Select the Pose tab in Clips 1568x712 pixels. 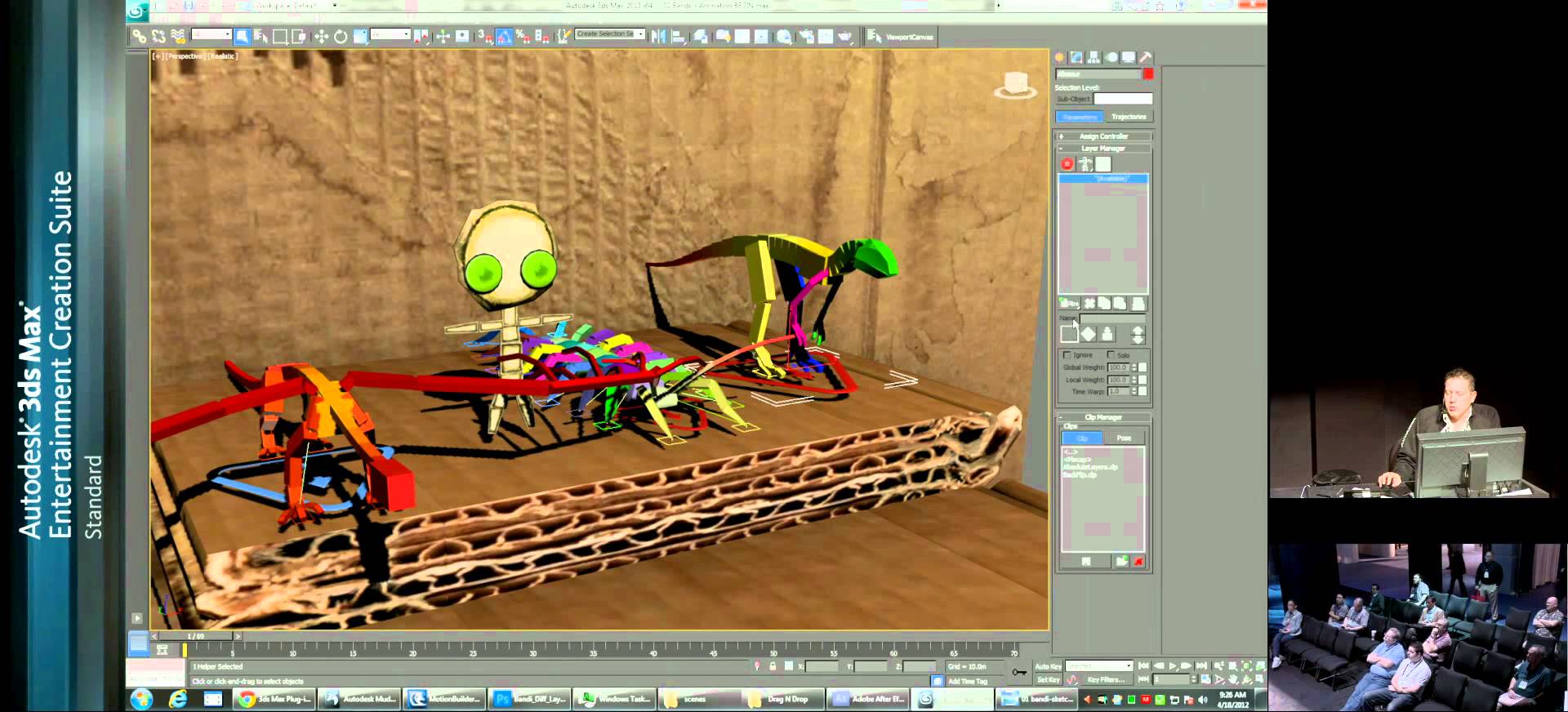pos(1124,438)
